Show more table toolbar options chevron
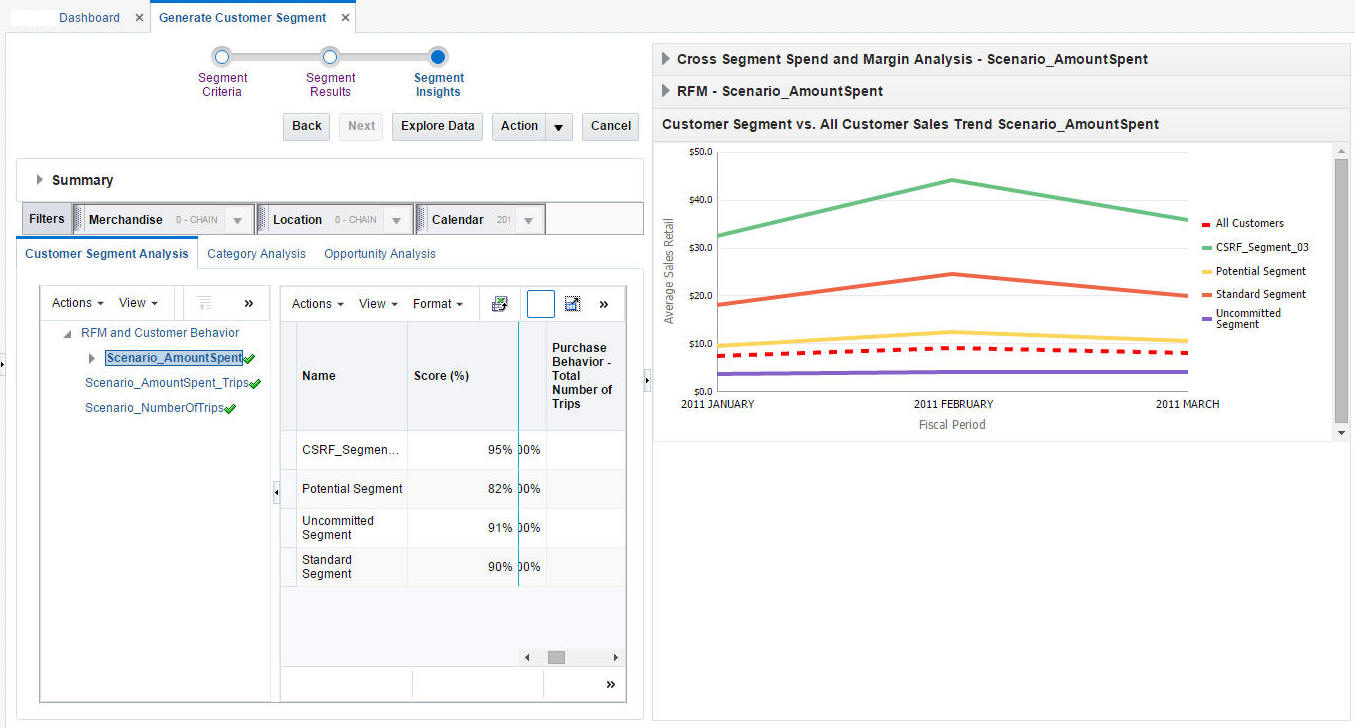The width and height of the screenshot is (1355, 728). click(604, 304)
